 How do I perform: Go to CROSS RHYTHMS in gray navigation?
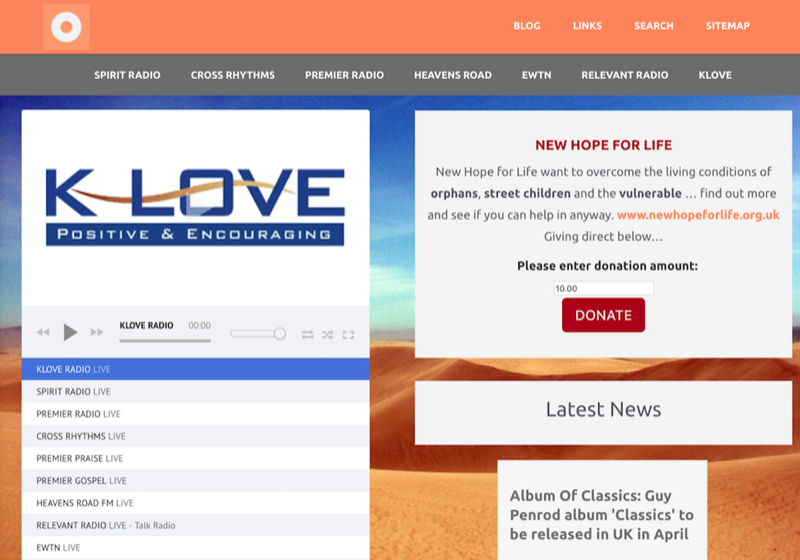click(233, 75)
